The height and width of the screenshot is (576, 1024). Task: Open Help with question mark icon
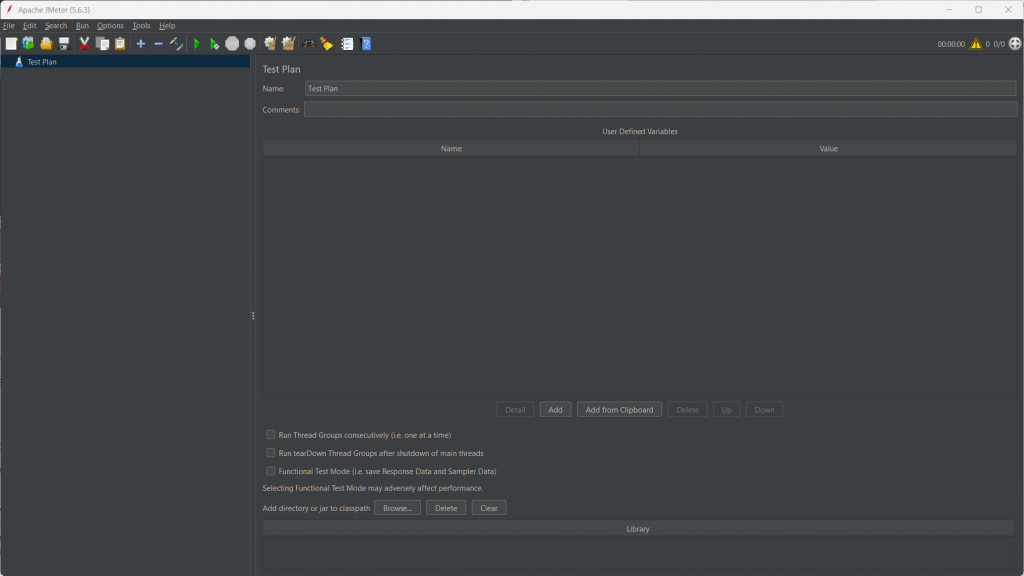[366, 44]
